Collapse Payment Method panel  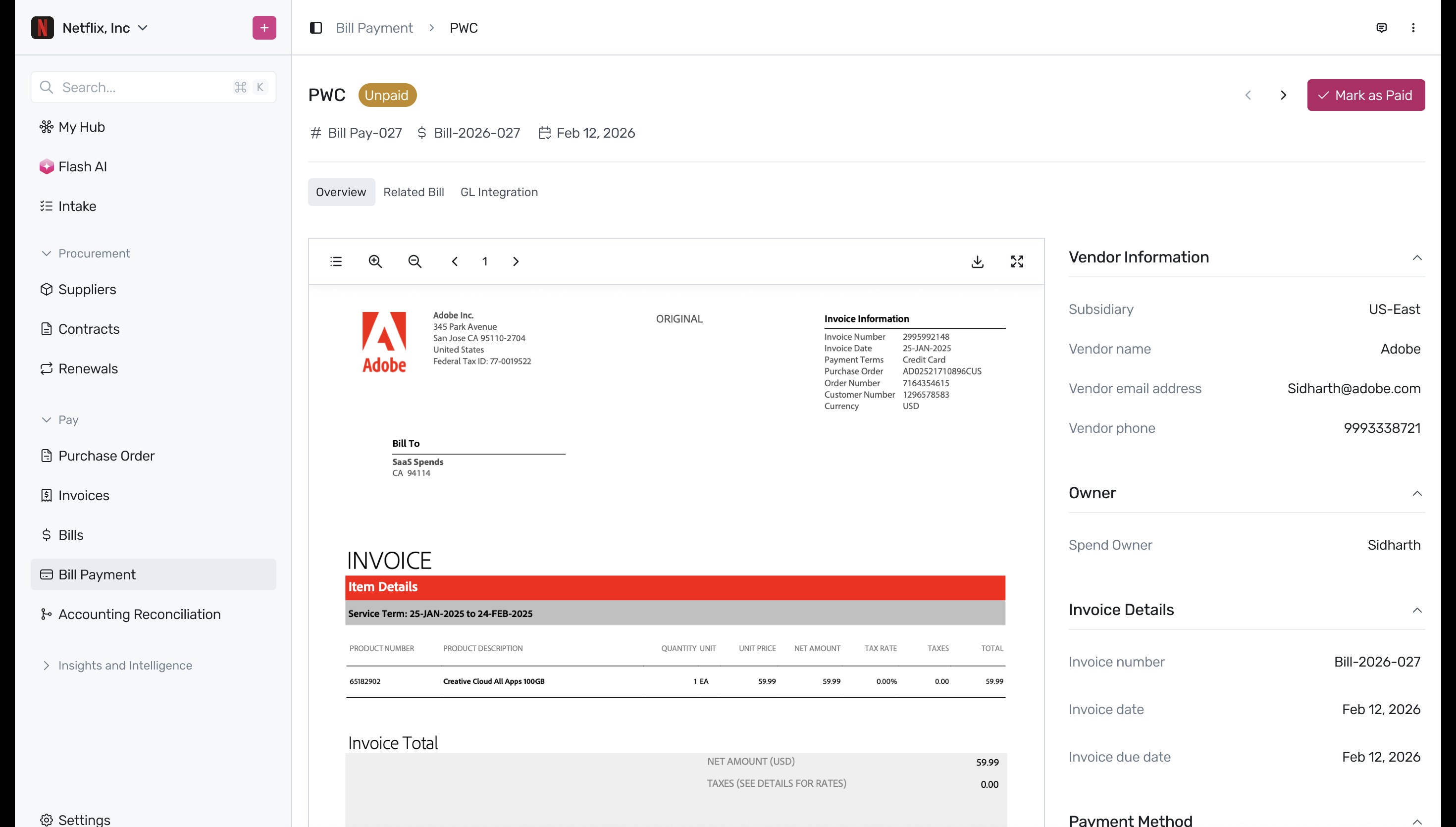[1417, 822]
